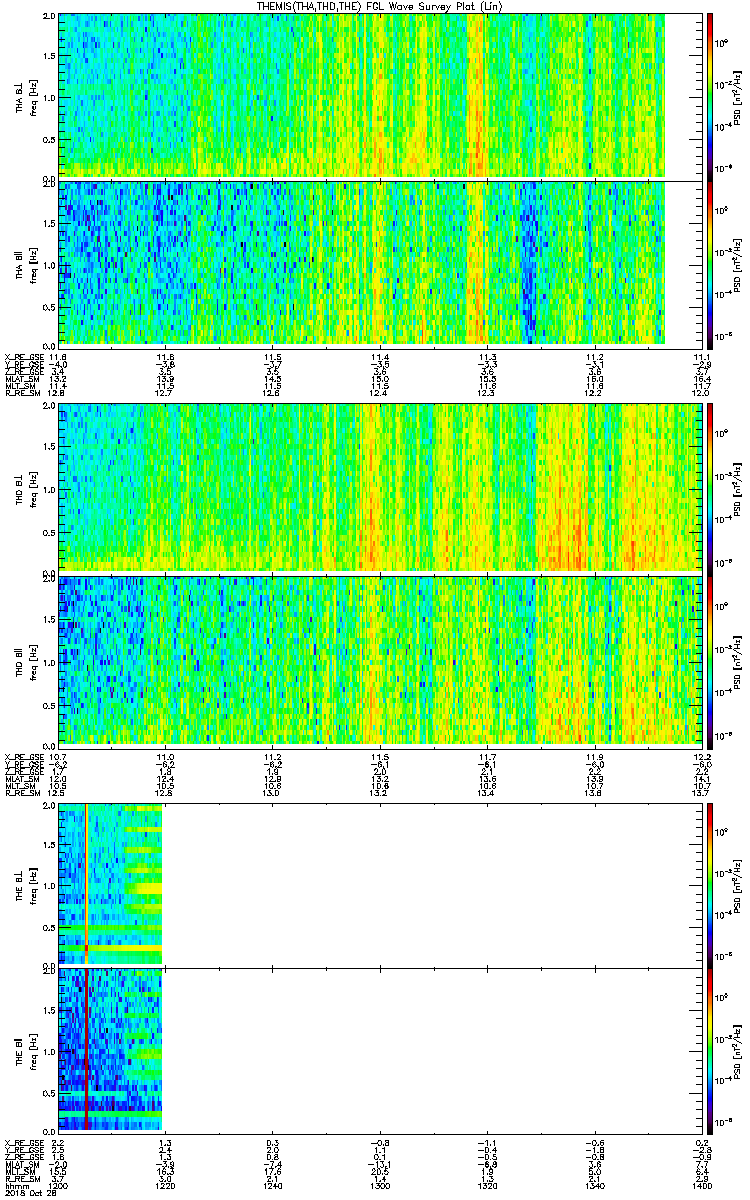Click the red vertical stripe in THE B-parallel panel
This screenshot has height=1200, width=750.
click(x=87, y=1048)
